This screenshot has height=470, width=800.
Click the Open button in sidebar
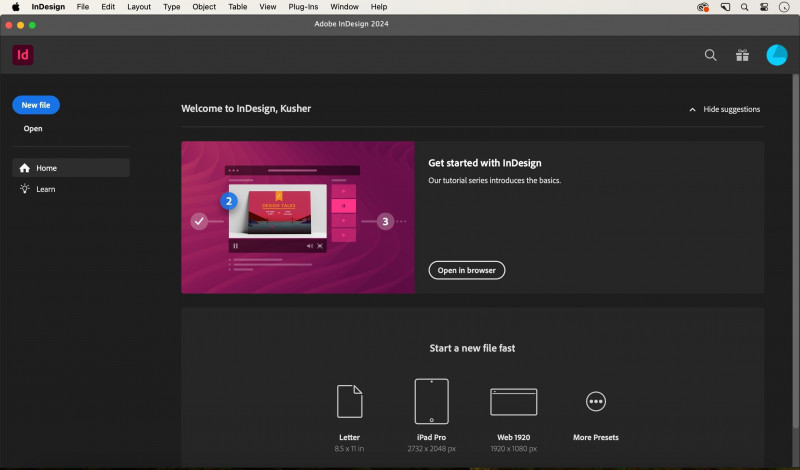[x=33, y=129]
